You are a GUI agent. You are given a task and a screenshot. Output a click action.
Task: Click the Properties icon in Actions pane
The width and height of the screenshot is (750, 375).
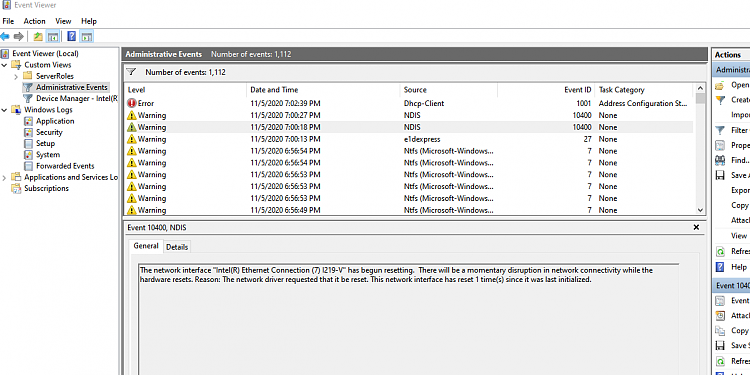pos(720,145)
